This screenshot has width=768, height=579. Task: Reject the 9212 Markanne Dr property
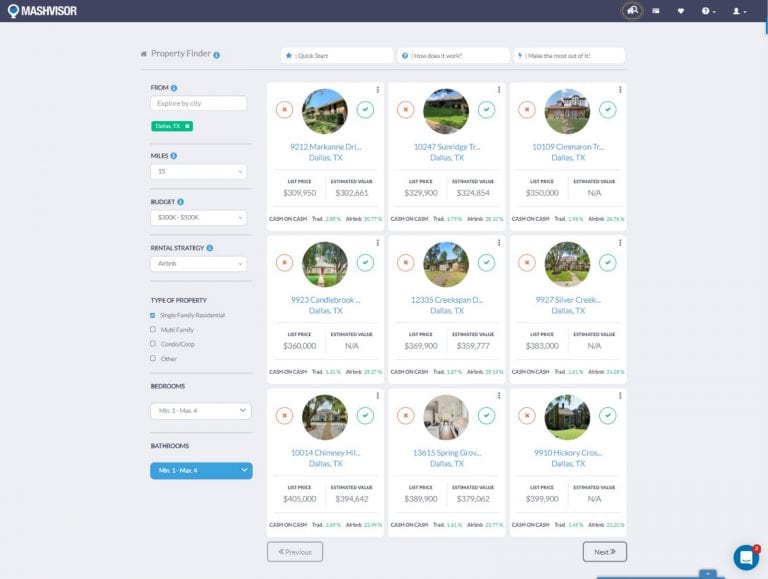coord(284,109)
